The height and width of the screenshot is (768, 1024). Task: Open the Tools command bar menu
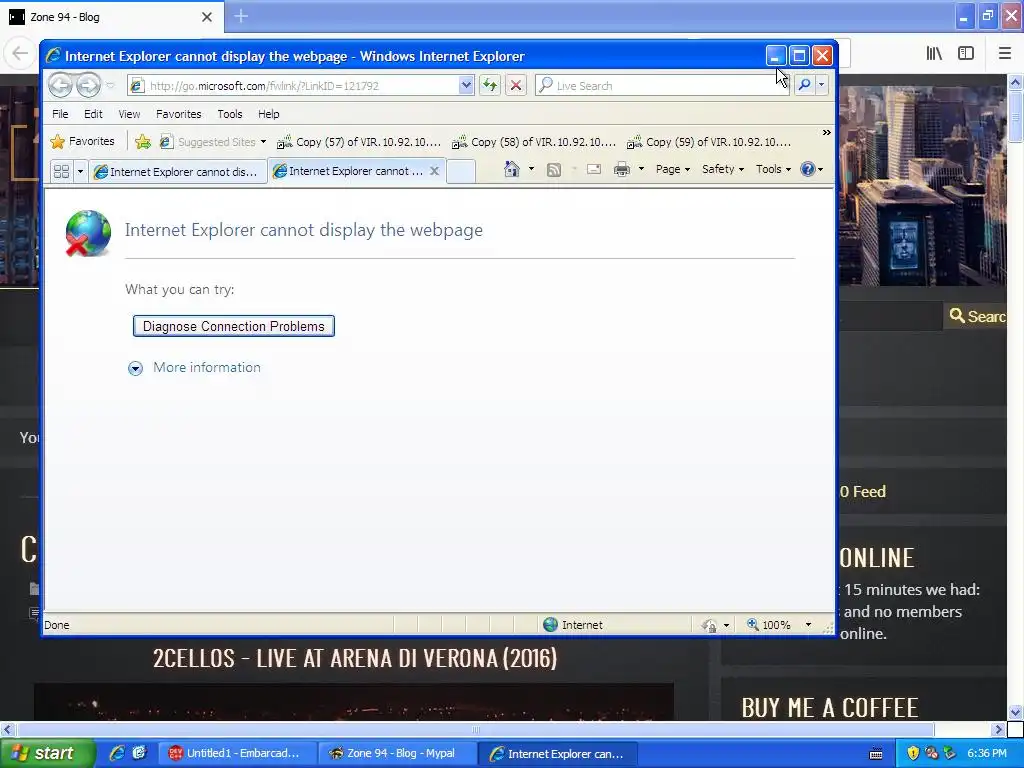(773, 169)
